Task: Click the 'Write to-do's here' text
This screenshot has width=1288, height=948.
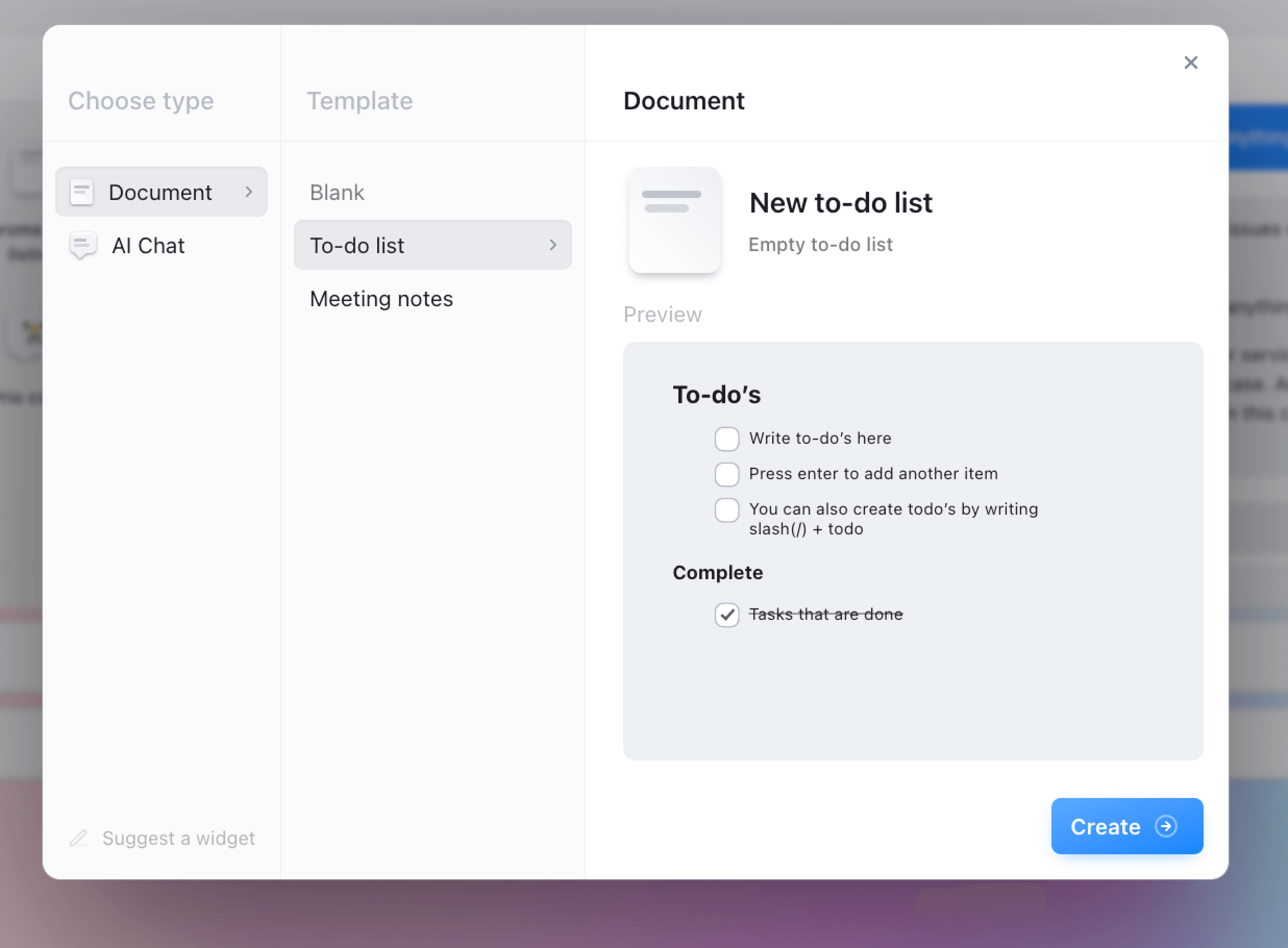Action: tap(820, 439)
